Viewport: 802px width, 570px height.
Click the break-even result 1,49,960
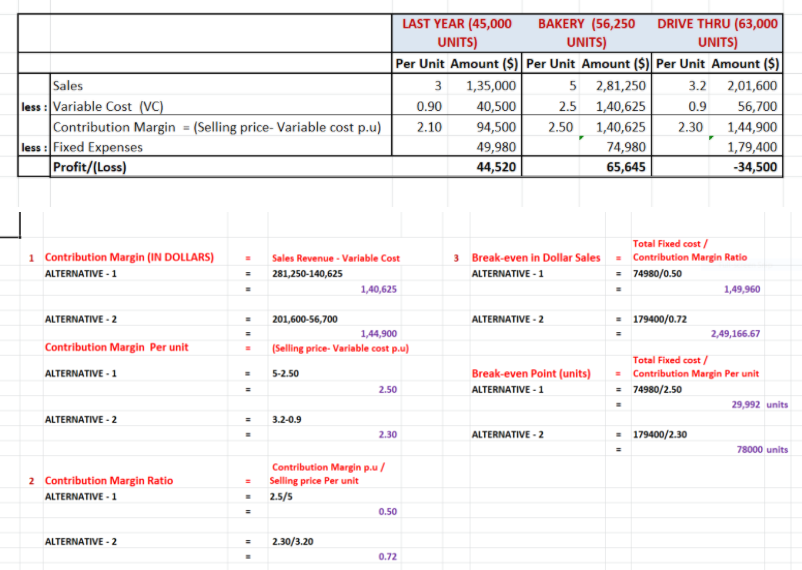point(742,289)
